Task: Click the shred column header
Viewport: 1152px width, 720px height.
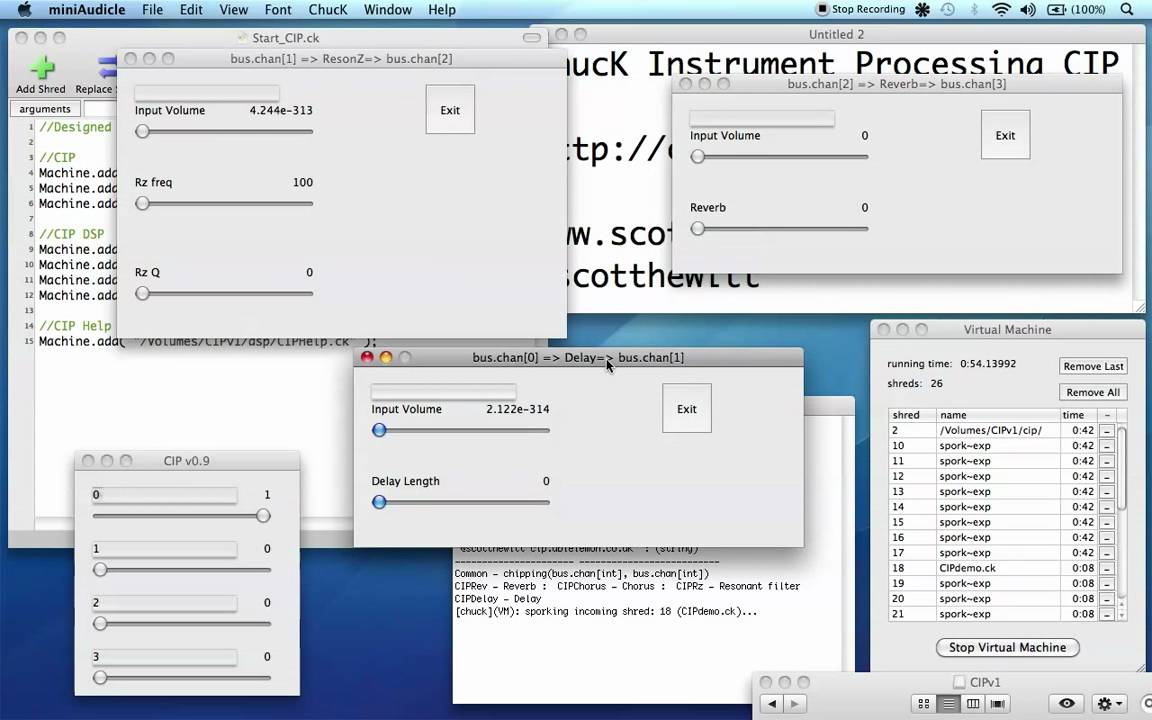Action: [x=912, y=415]
